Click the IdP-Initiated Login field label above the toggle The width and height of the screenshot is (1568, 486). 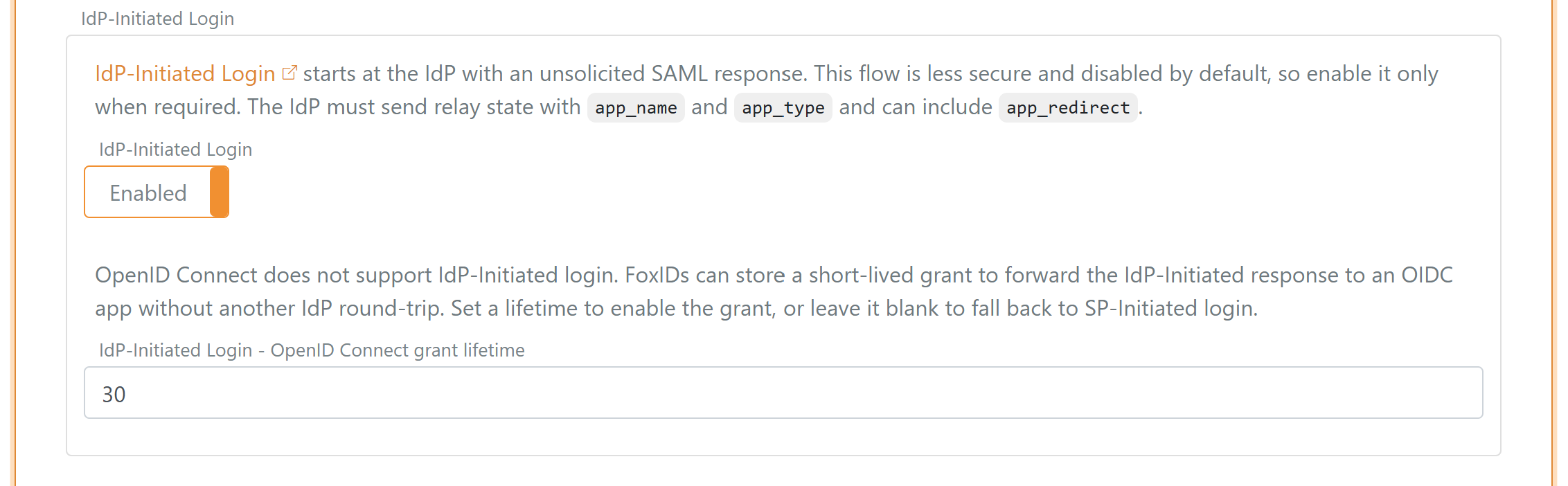pos(175,149)
